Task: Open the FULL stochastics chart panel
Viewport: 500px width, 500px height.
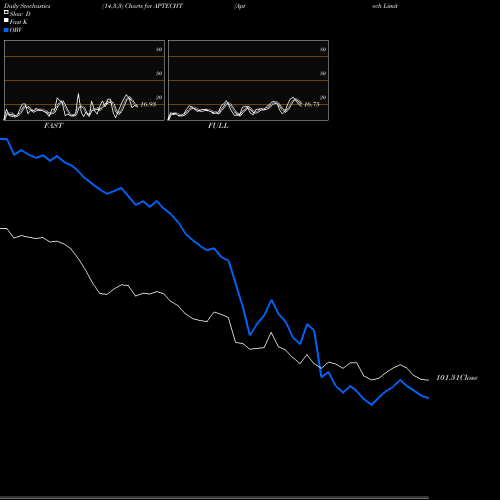Action: (248, 80)
